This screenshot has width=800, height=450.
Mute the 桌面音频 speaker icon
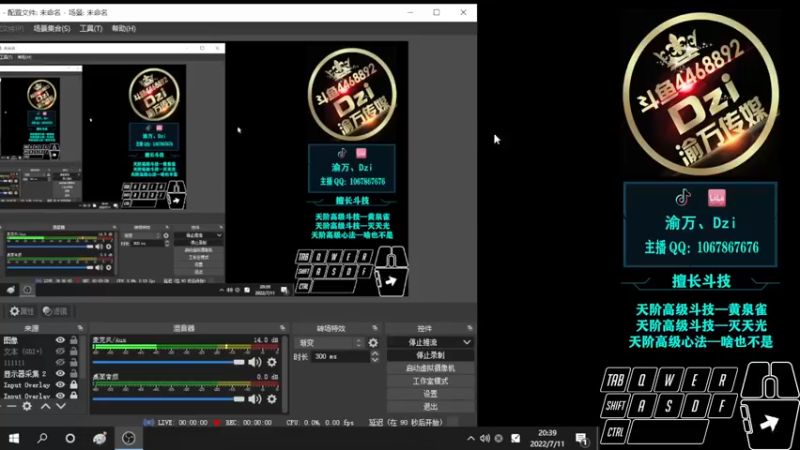(254, 399)
